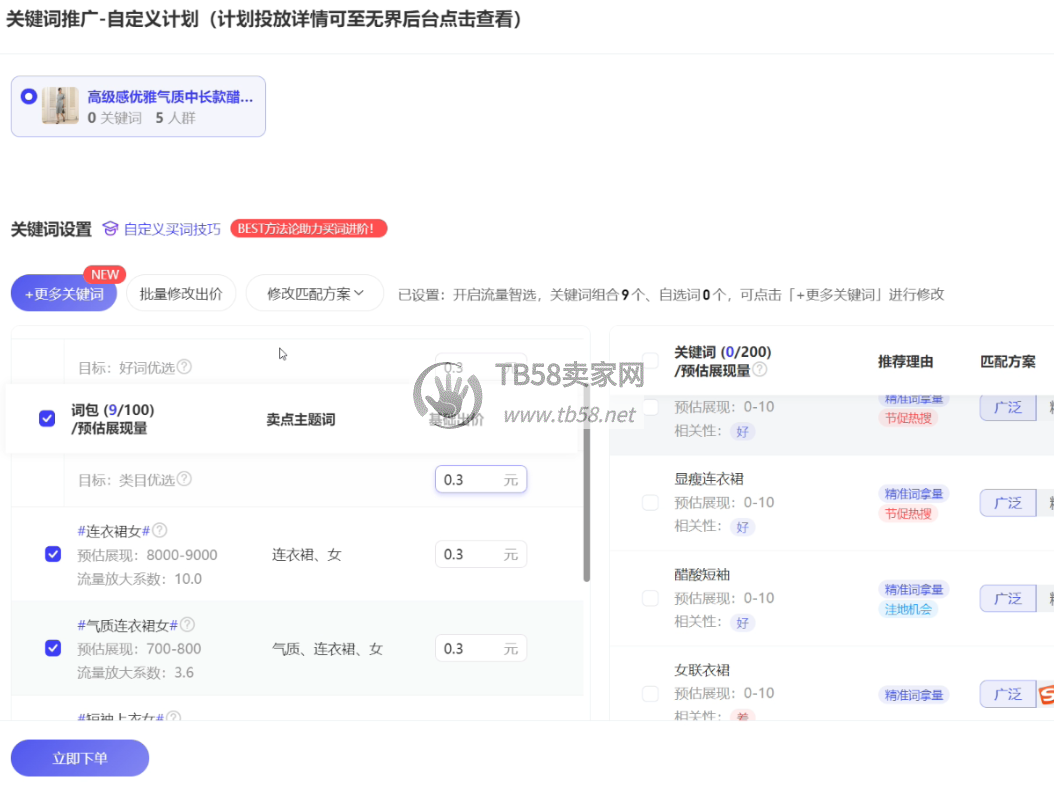Click help icon next to #连衣裙女#
The height and width of the screenshot is (791, 1054).
click(160, 531)
